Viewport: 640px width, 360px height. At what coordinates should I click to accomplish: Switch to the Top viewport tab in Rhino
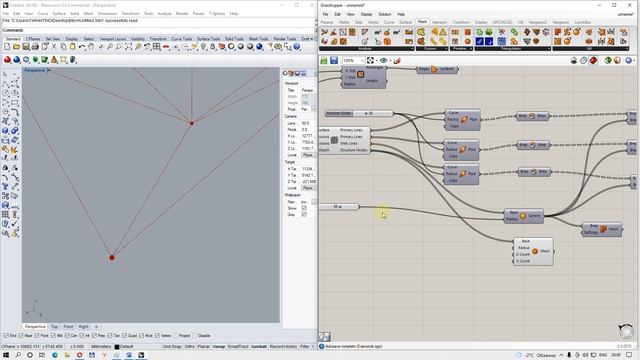[x=54, y=327]
